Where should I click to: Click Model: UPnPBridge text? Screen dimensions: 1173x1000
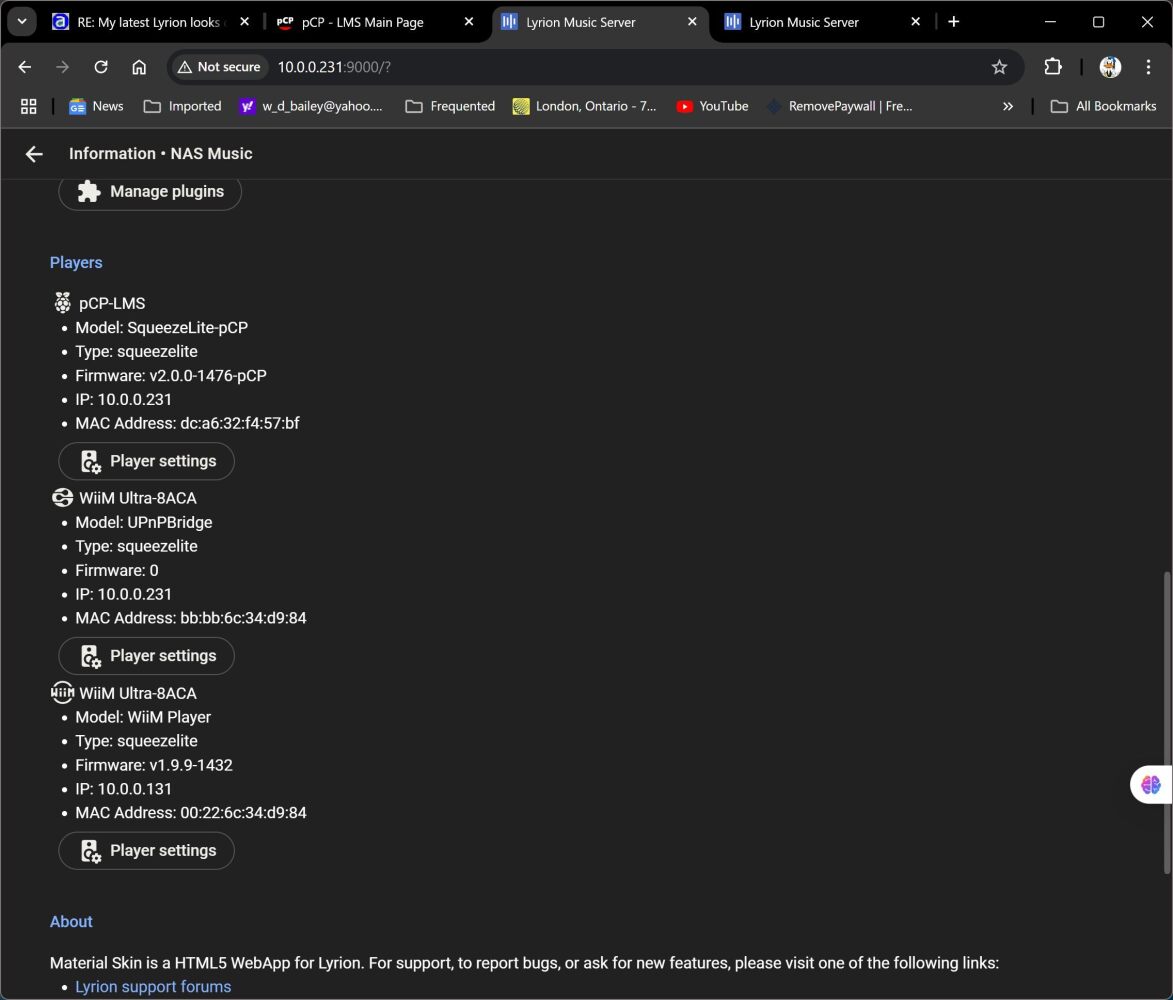[144, 522]
